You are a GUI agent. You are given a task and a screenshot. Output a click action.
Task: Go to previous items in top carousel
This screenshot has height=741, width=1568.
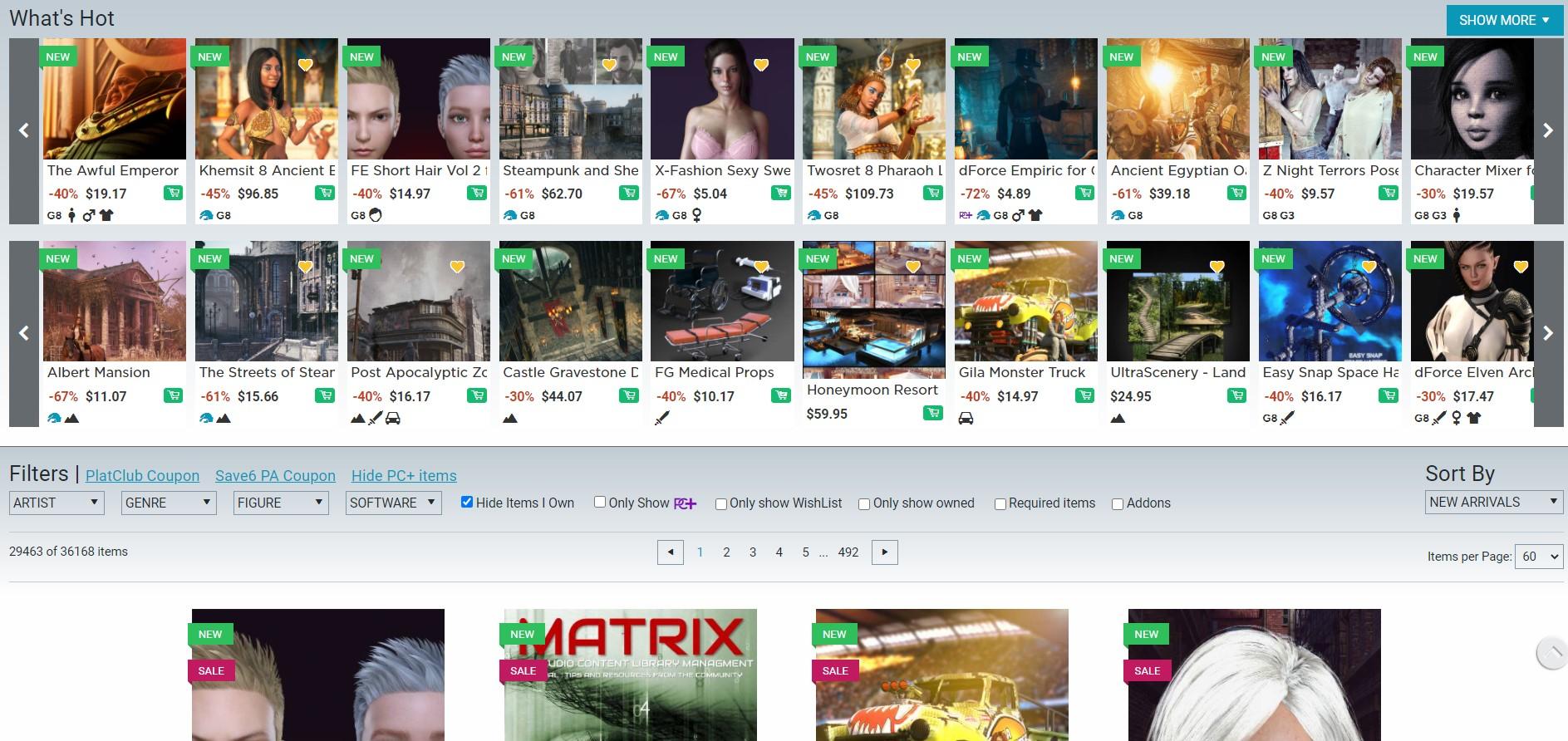[24, 130]
